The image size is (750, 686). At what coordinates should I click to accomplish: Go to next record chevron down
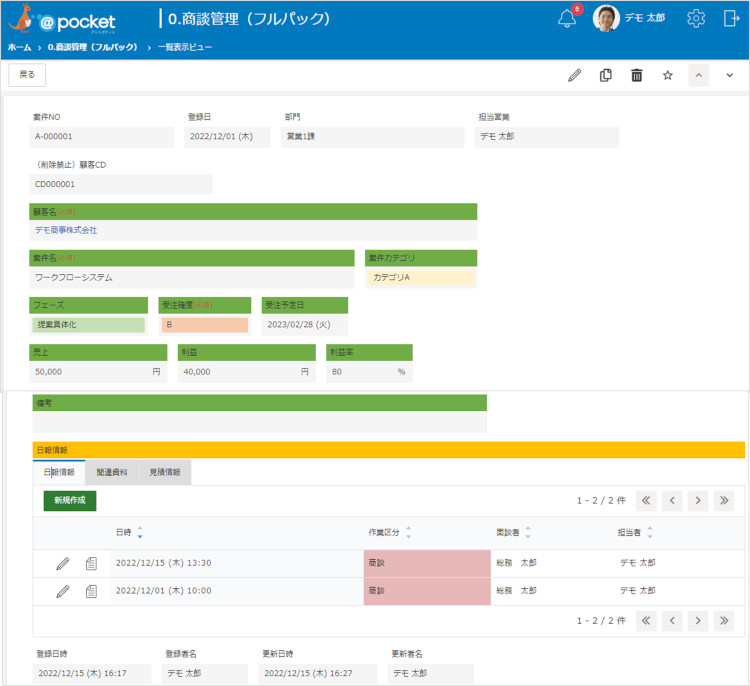click(729, 76)
